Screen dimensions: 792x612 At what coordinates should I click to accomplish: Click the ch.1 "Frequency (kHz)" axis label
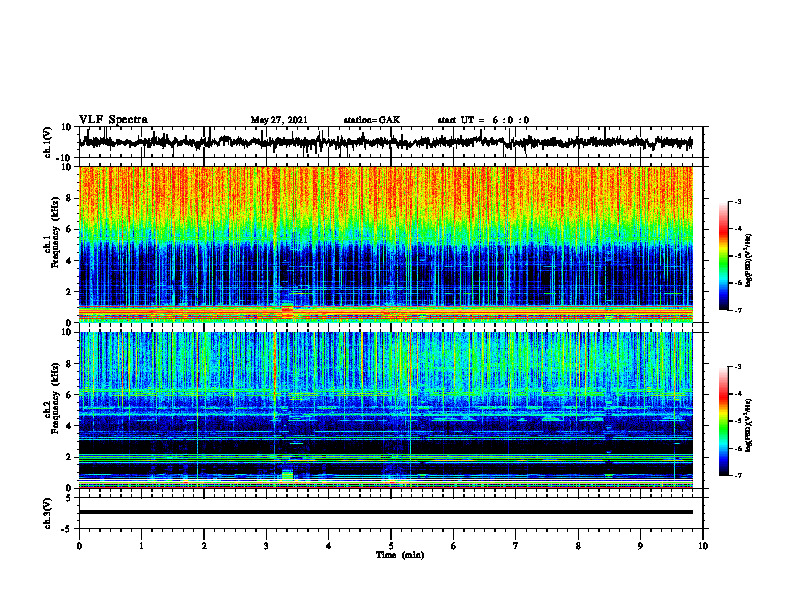click(55, 233)
